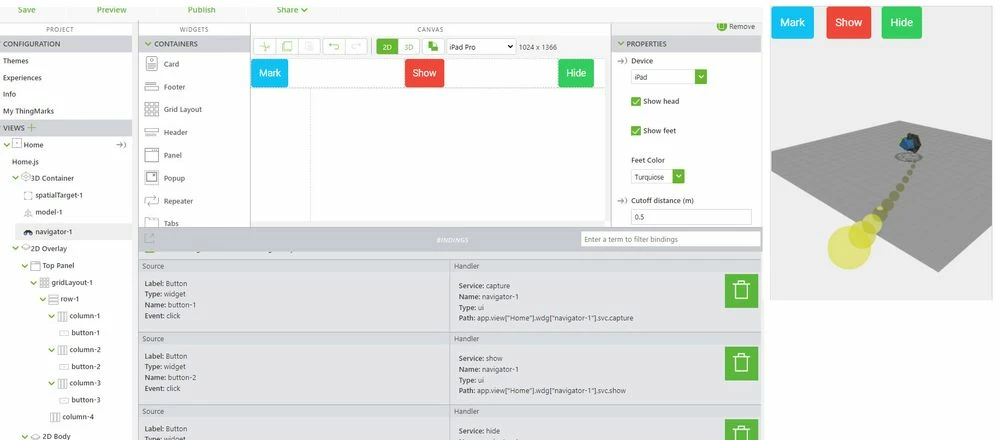Click the Remove widget icon
Image resolution: width=999 pixels, height=440 pixels.
(722, 26)
